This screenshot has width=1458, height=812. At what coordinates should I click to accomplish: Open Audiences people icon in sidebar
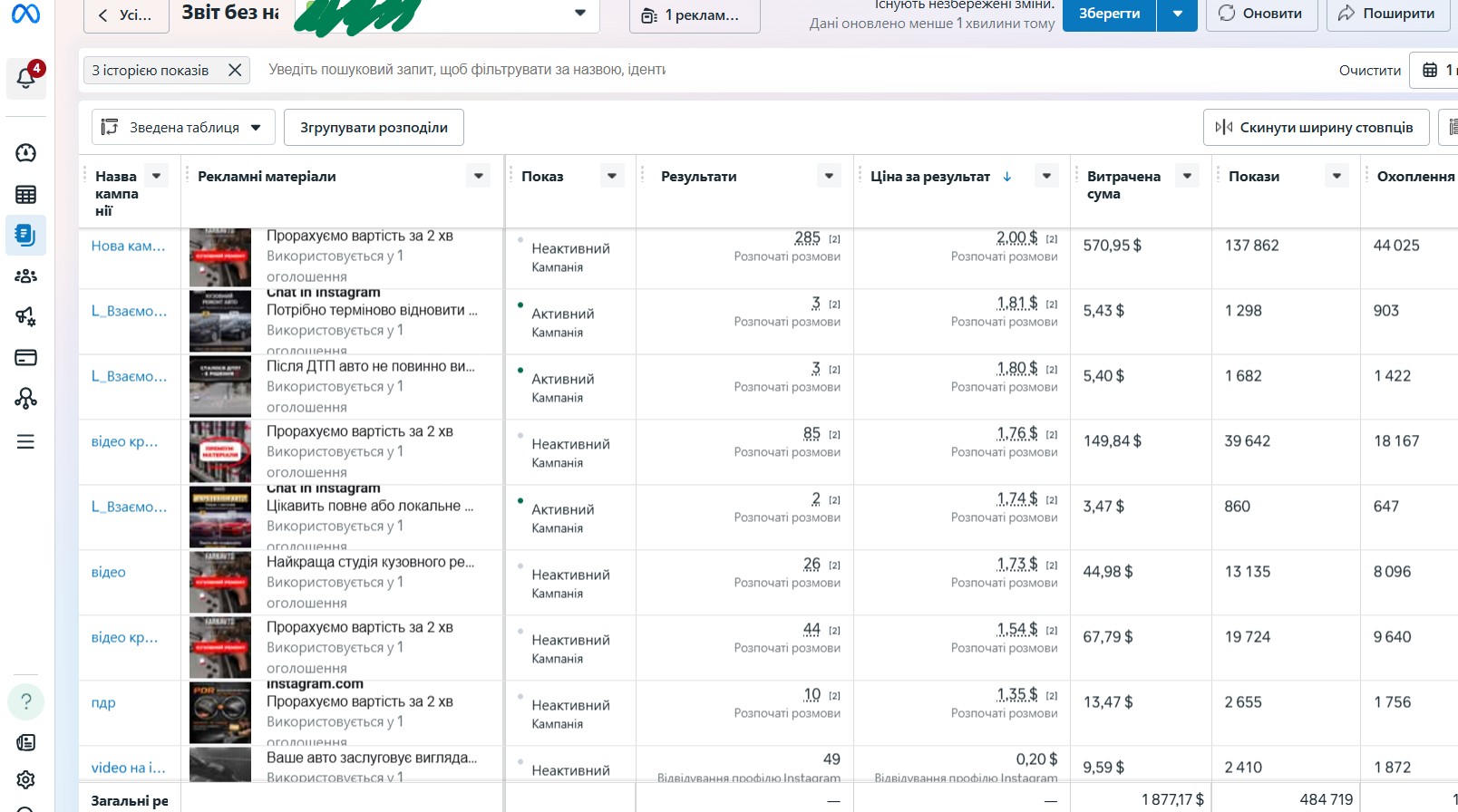click(x=26, y=275)
